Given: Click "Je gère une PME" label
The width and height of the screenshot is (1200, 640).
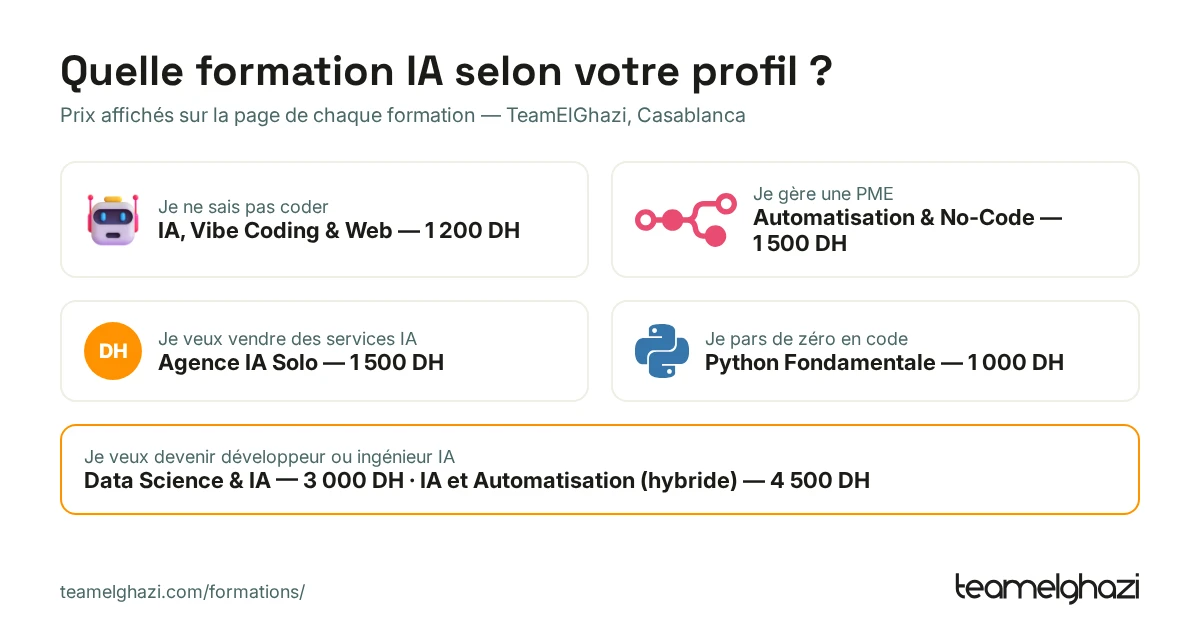Looking at the screenshot, I should [823, 194].
